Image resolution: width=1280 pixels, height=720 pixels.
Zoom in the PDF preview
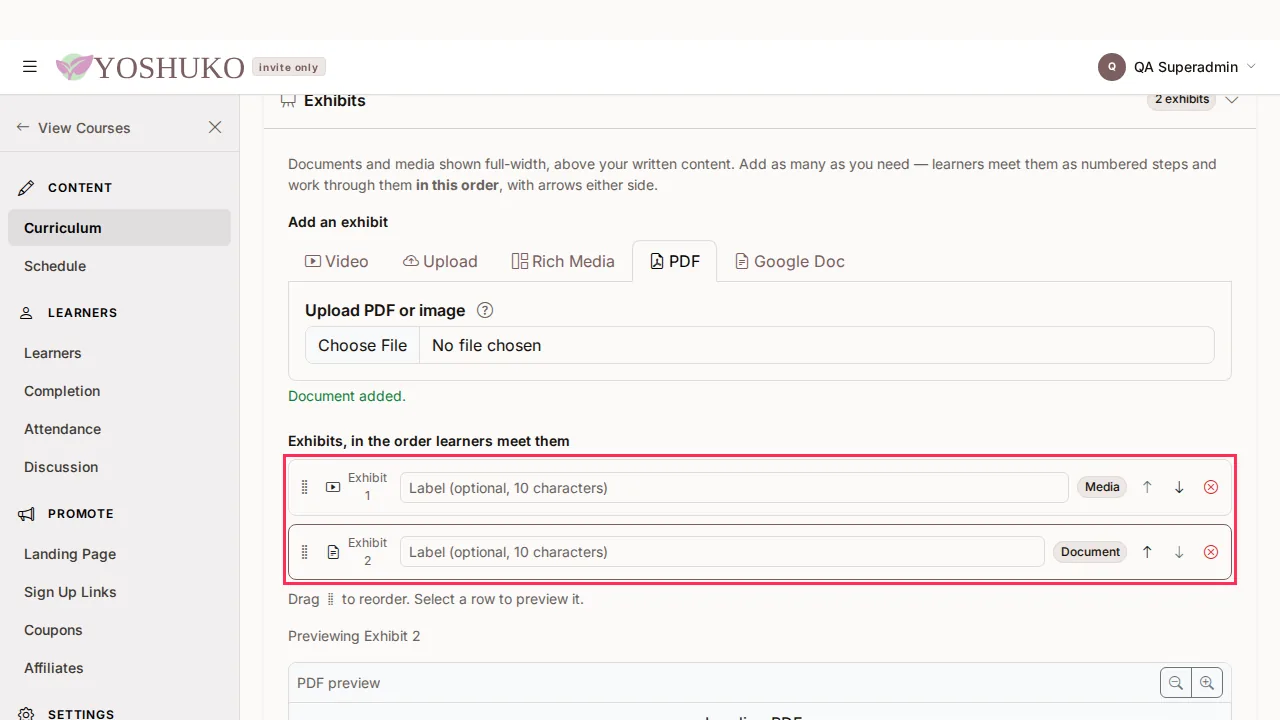pyautogui.click(x=1207, y=683)
